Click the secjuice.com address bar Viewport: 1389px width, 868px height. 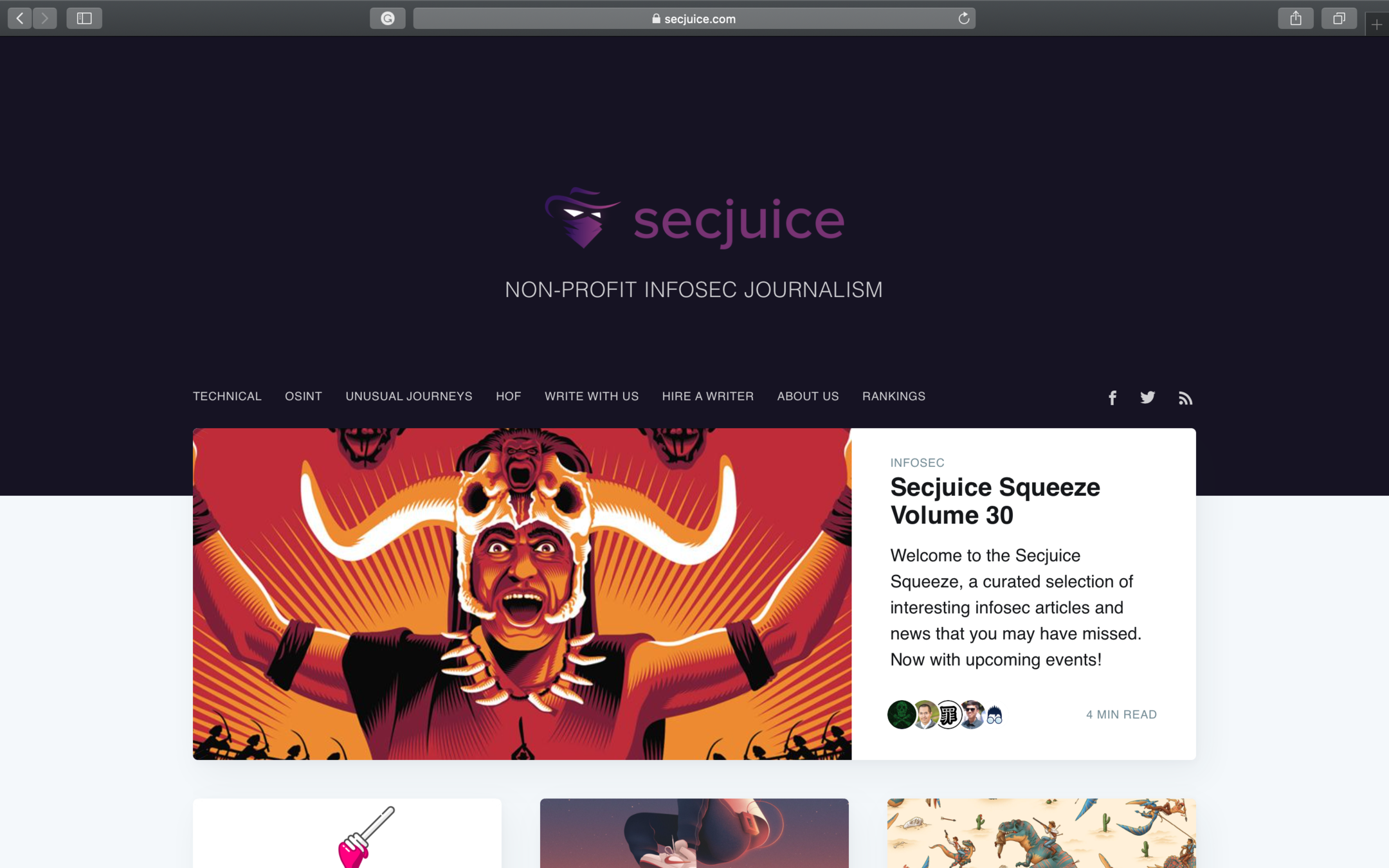694,19
